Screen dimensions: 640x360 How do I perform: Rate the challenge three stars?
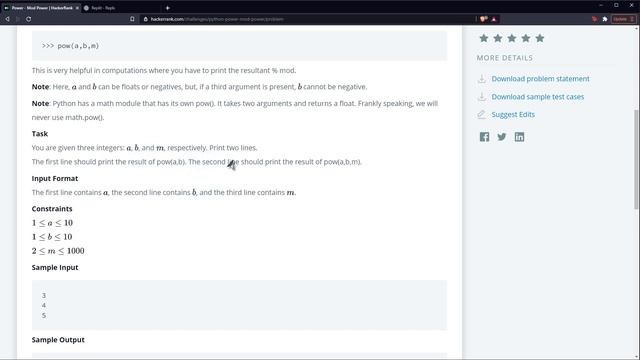coord(511,38)
